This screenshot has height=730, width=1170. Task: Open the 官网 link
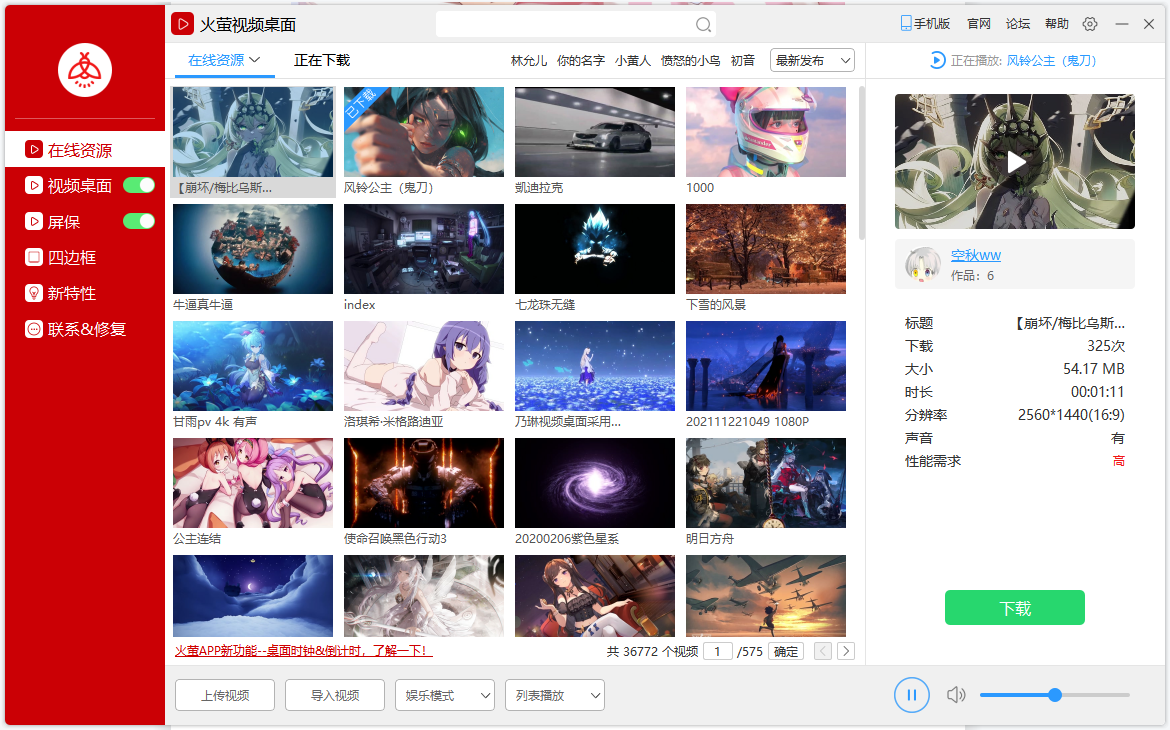click(x=979, y=24)
